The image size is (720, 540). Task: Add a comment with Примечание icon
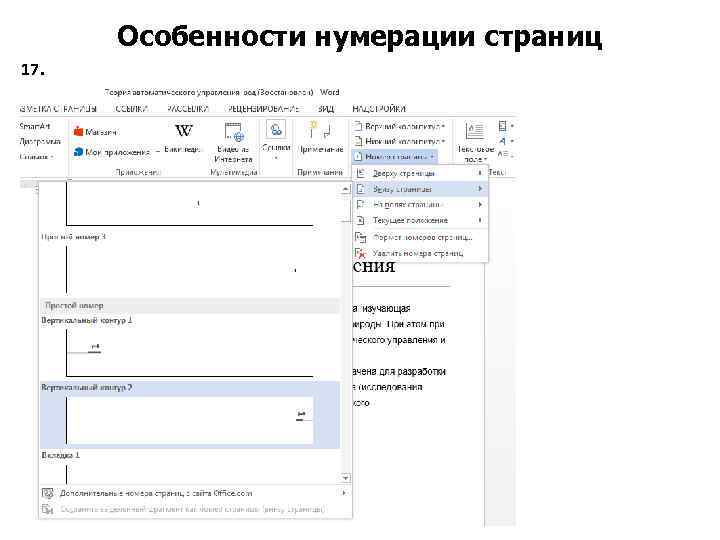click(321, 130)
